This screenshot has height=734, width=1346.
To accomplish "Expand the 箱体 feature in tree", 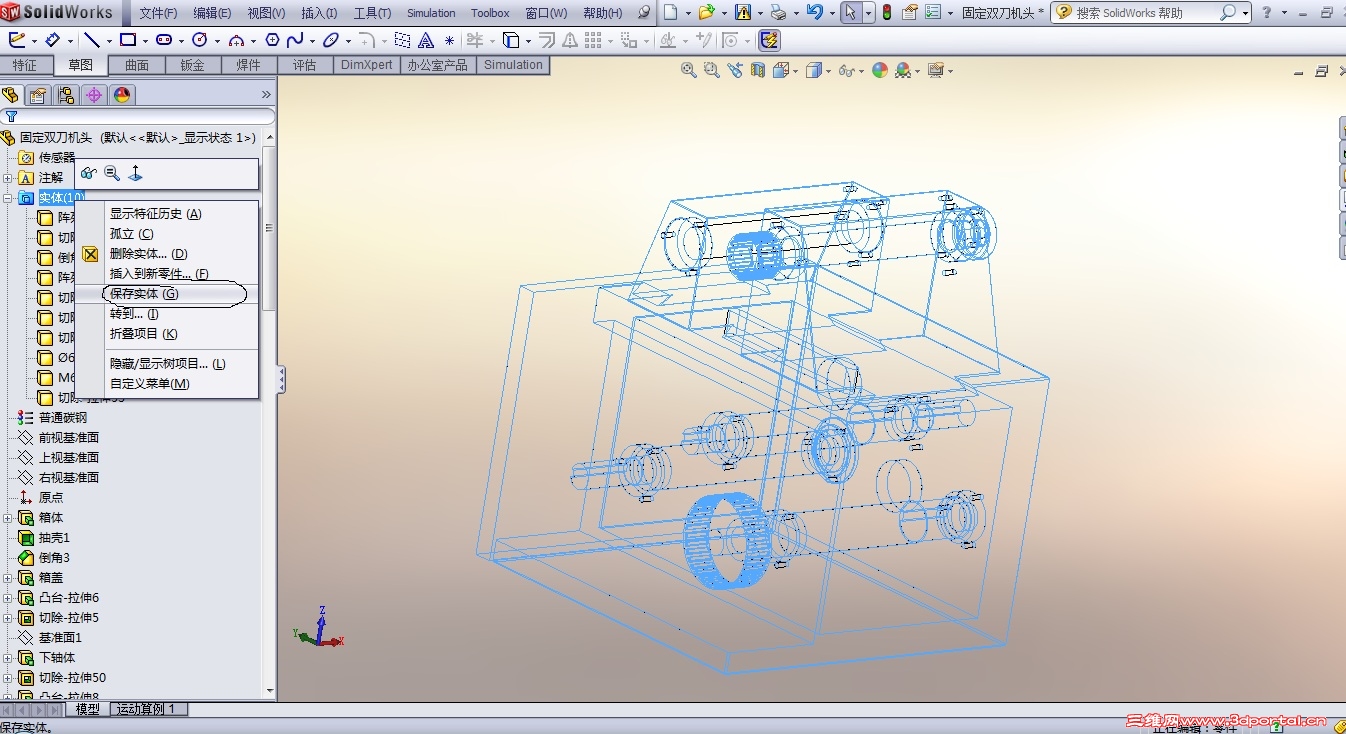I will [8, 518].
